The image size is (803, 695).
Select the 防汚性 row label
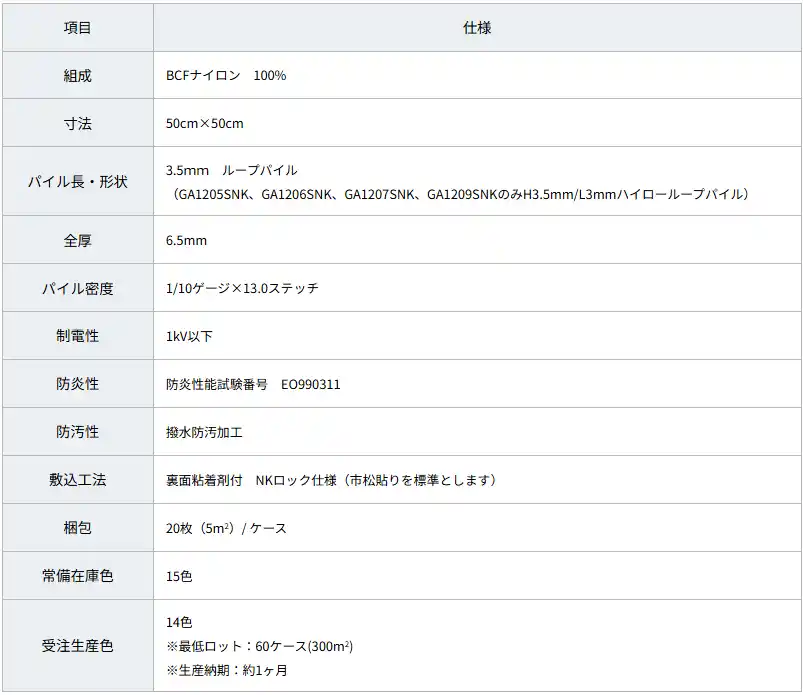point(77,432)
